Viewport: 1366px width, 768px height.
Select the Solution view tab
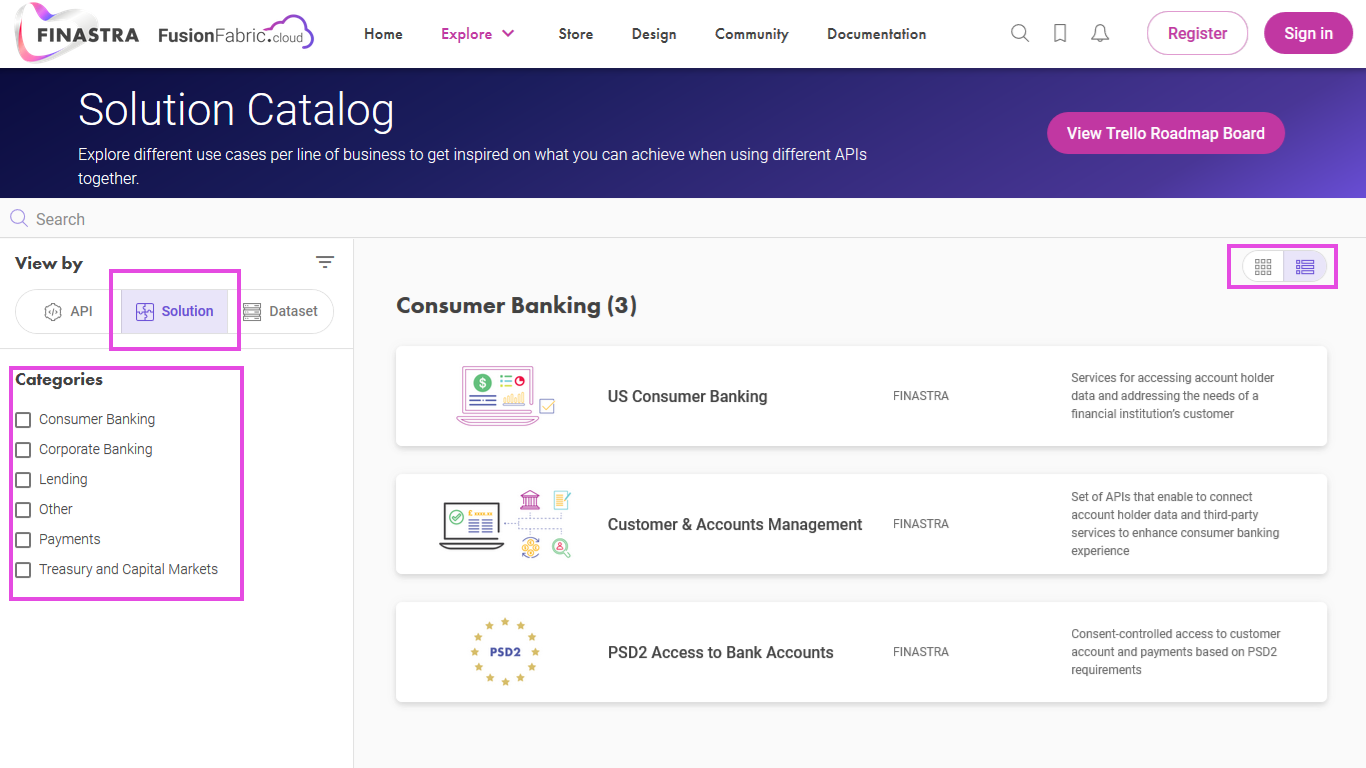(x=174, y=311)
